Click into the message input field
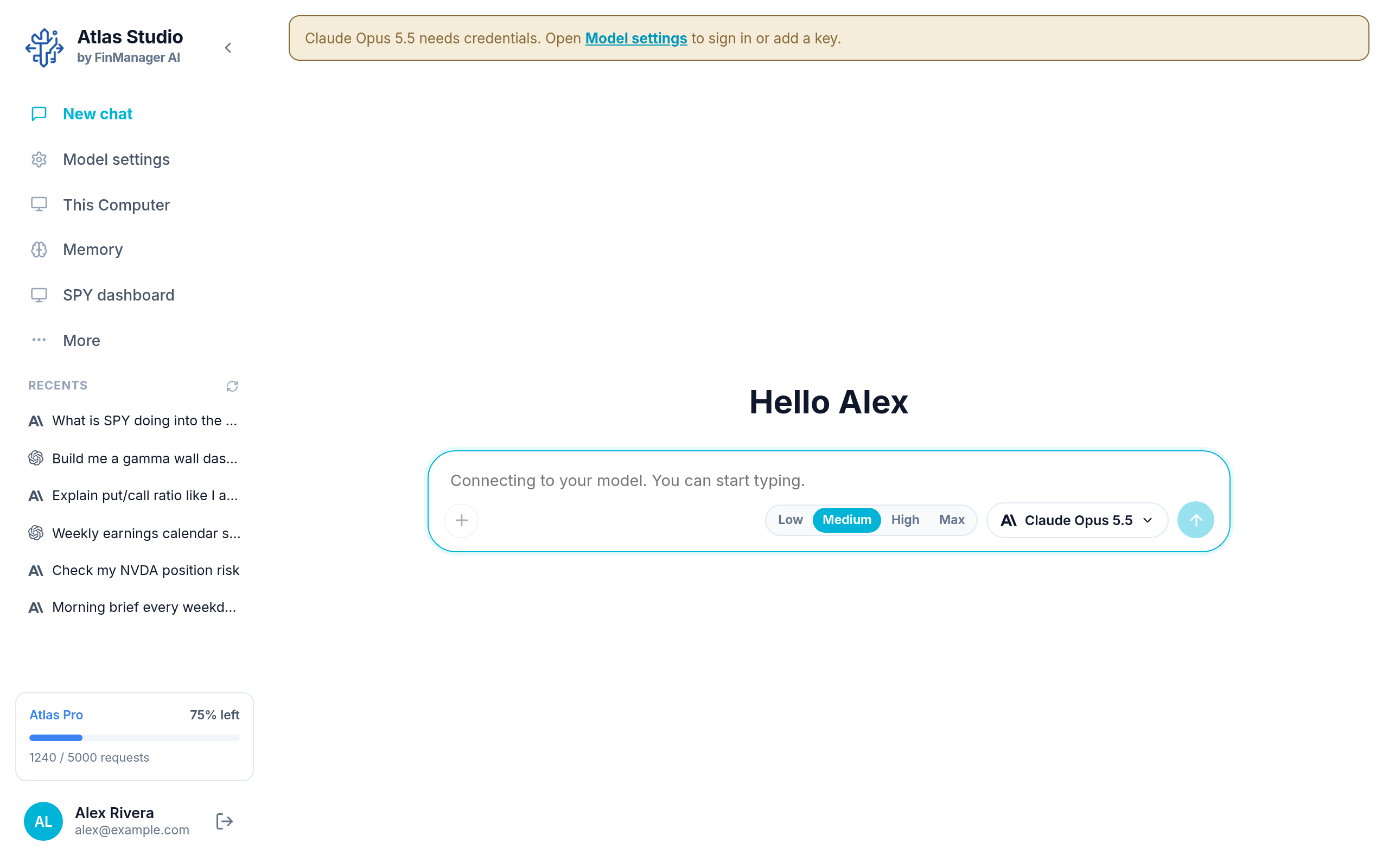 828,481
